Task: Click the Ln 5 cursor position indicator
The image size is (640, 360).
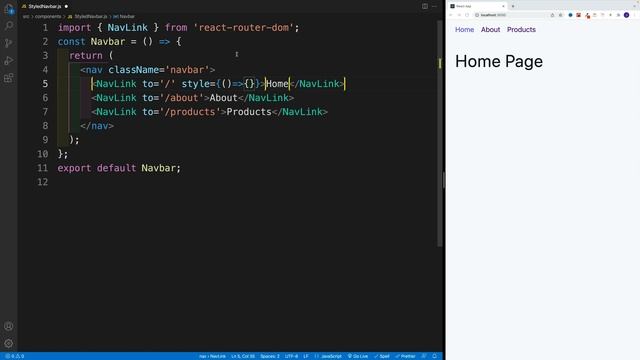Action: pyautogui.click(x=243, y=356)
